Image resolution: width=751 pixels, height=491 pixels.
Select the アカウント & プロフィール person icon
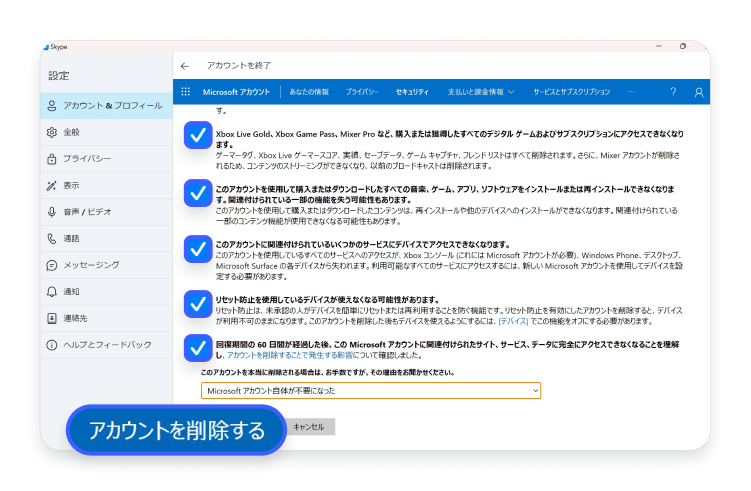click(x=52, y=106)
